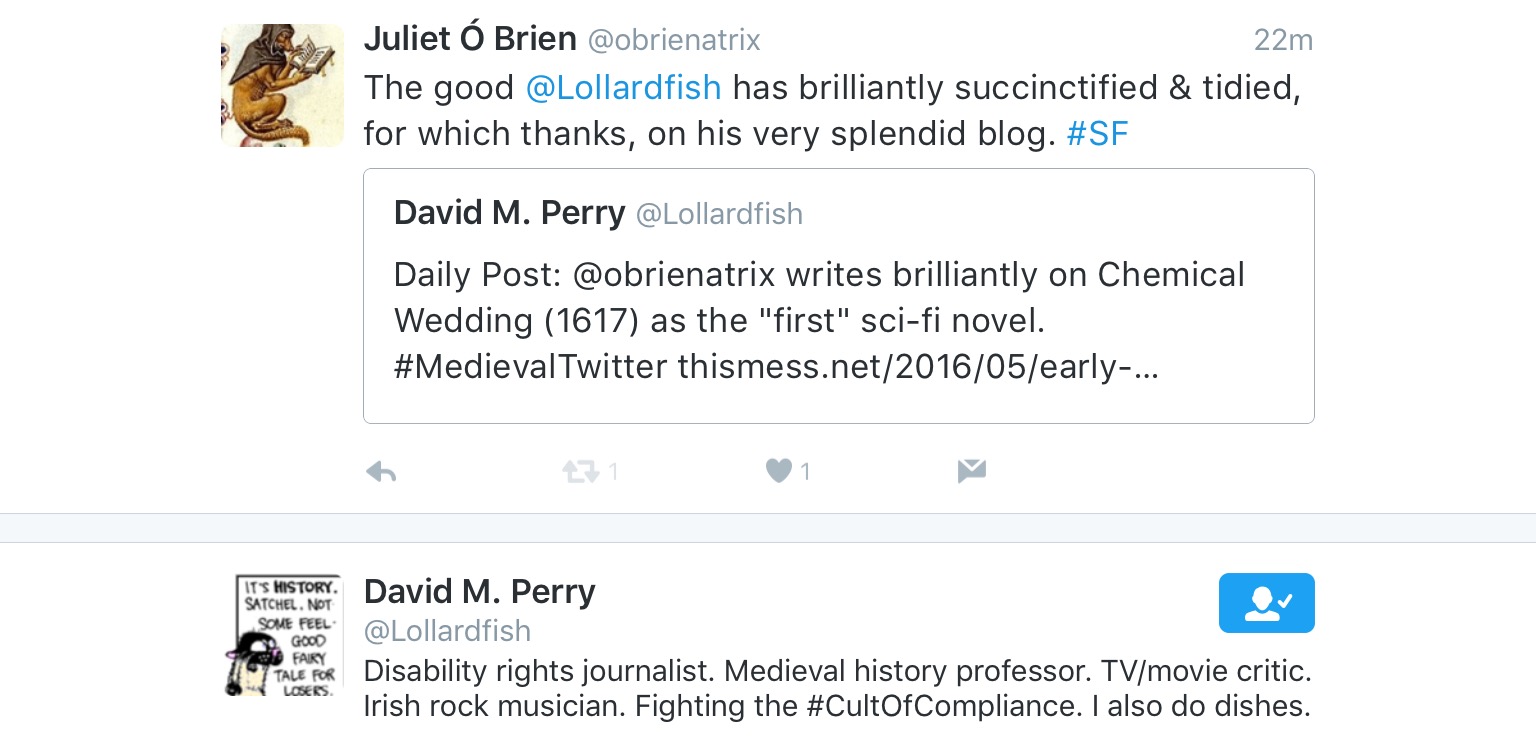The height and width of the screenshot is (750, 1536).
Task: Send the tweet via direct message icon
Action: tap(972, 471)
